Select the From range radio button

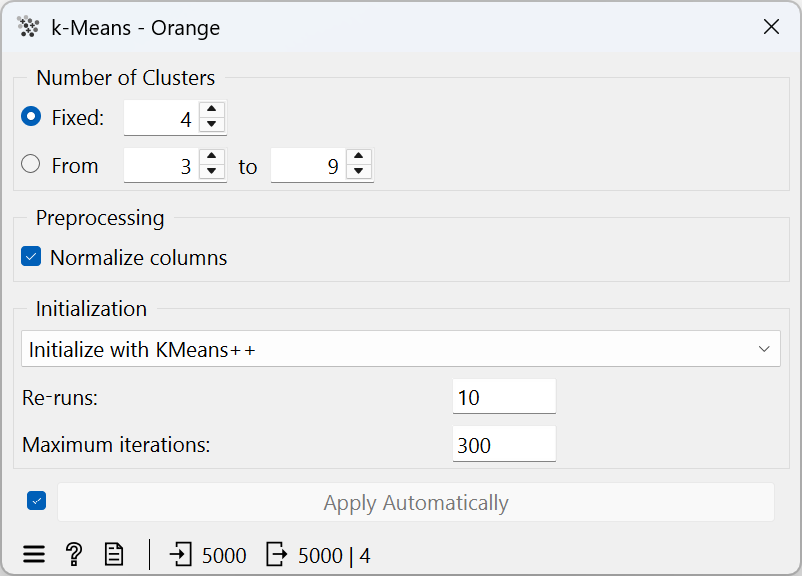(x=31, y=164)
